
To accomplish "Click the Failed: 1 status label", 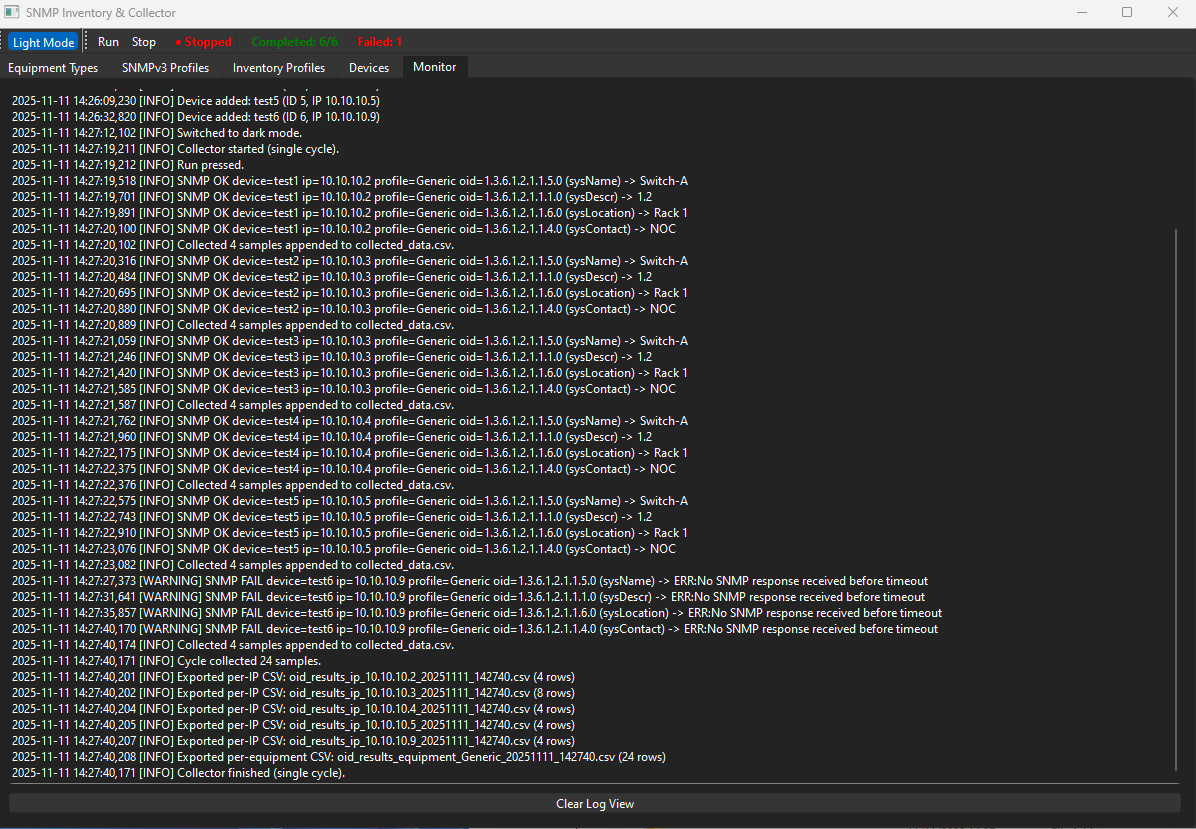I will point(379,42).
